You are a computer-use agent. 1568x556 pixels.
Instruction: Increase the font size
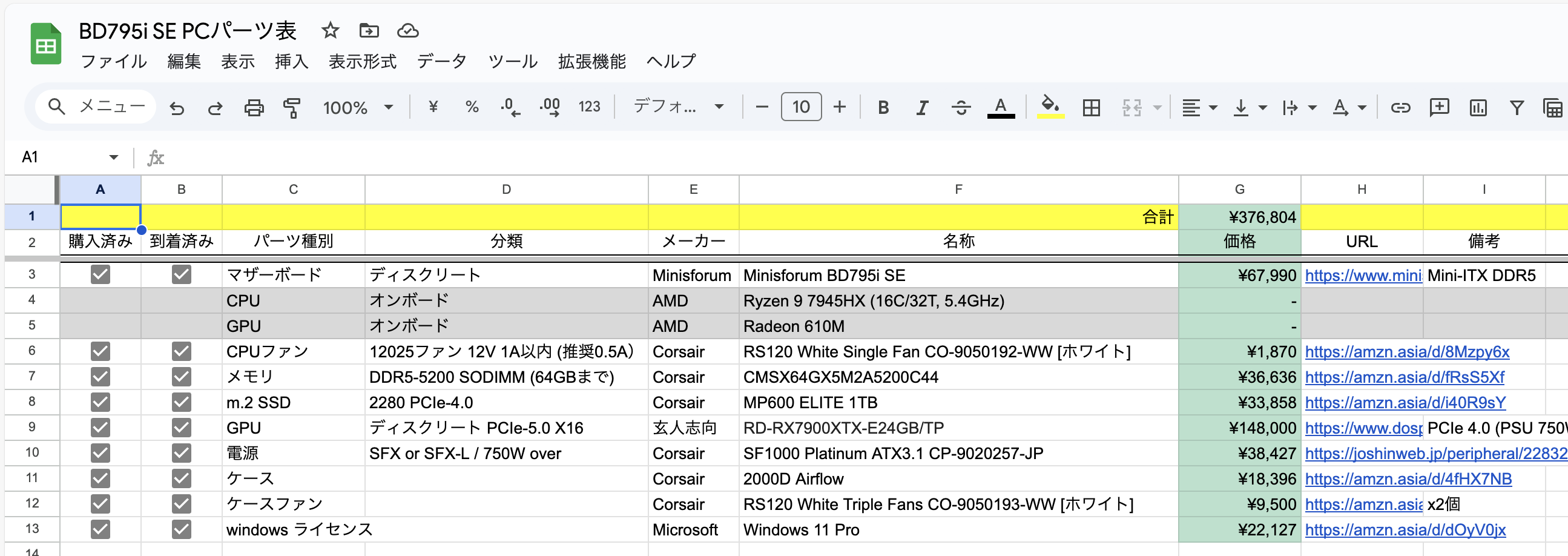click(840, 107)
